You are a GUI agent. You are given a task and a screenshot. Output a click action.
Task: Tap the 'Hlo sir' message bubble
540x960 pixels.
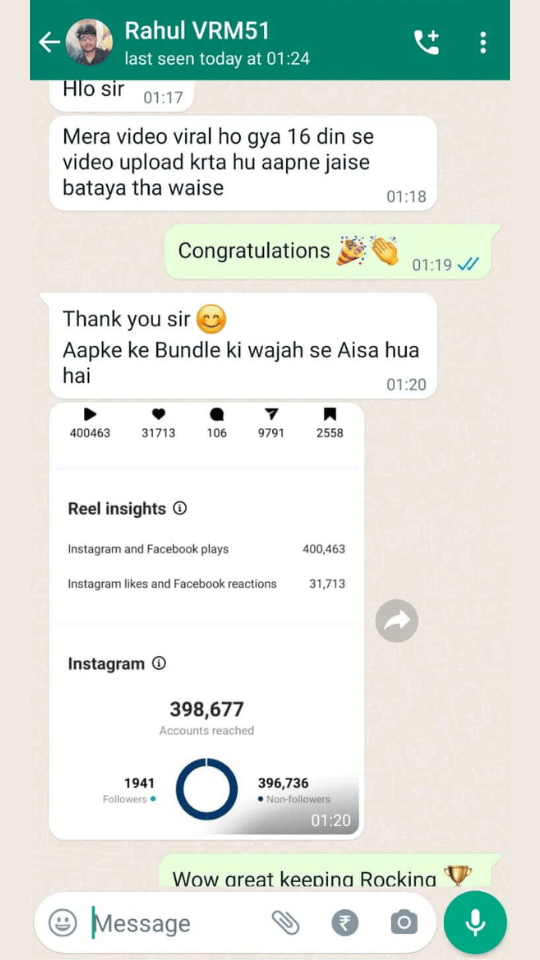(121, 94)
